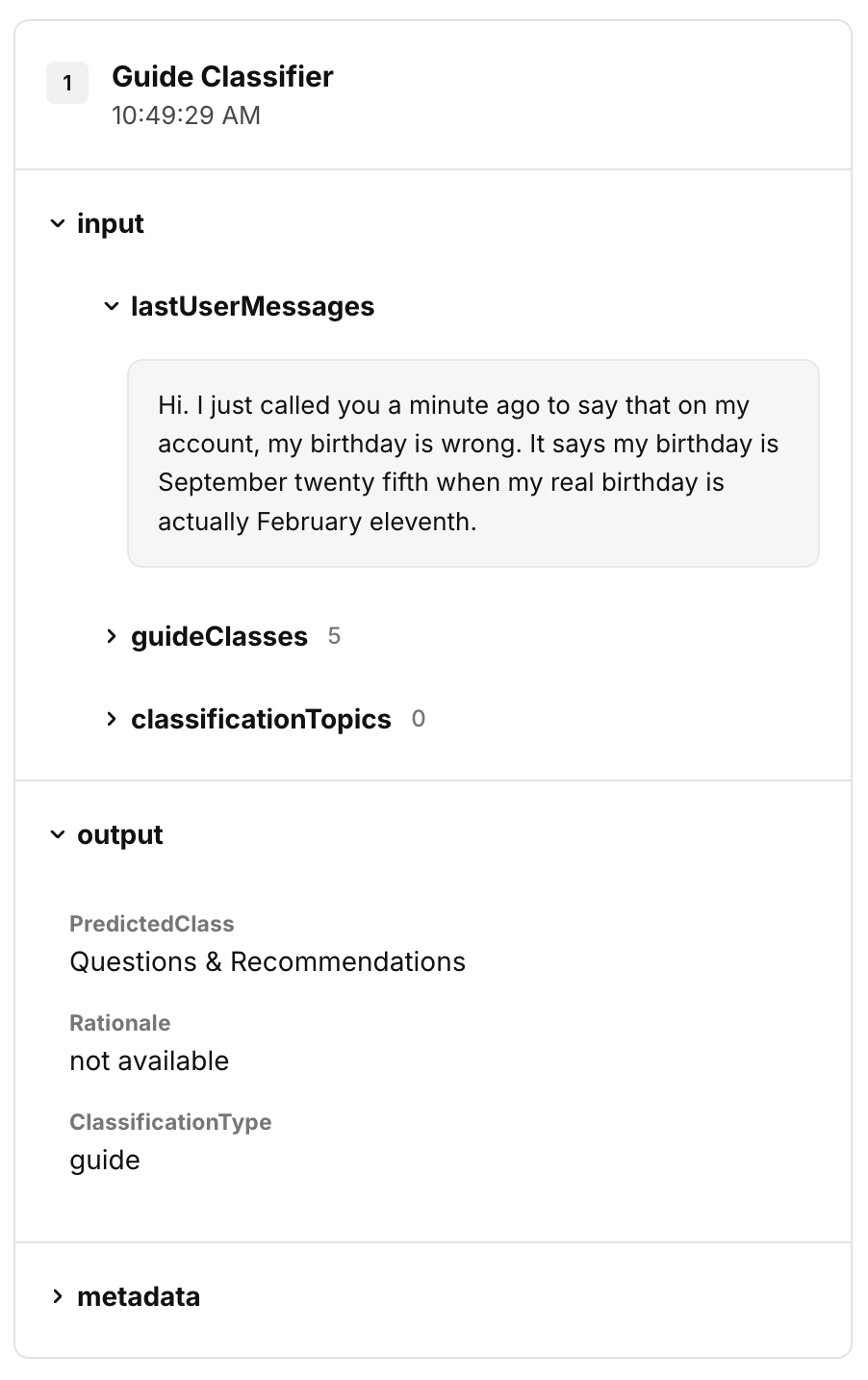Click the birthday user message box

(x=473, y=464)
